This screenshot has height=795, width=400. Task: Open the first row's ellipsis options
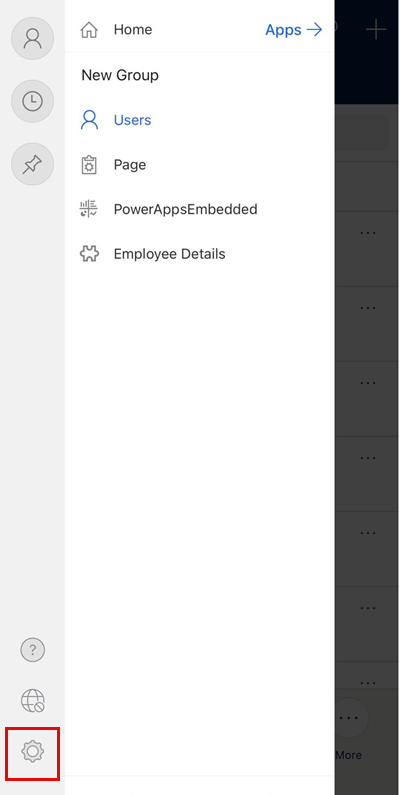tap(368, 233)
